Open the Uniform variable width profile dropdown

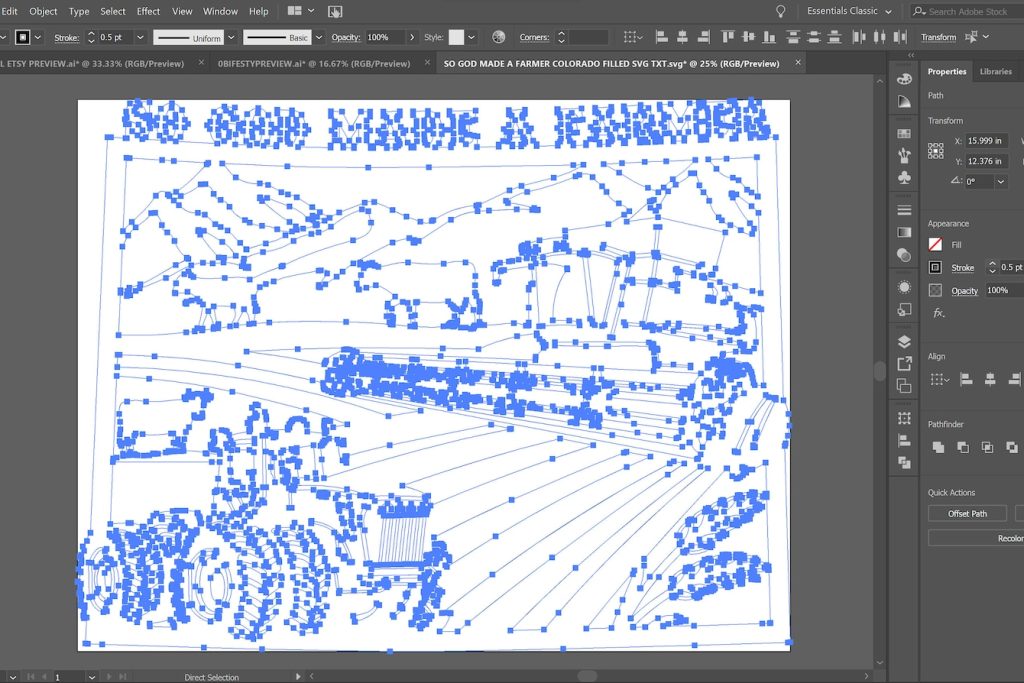pyautogui.click(x=231, y=37)
